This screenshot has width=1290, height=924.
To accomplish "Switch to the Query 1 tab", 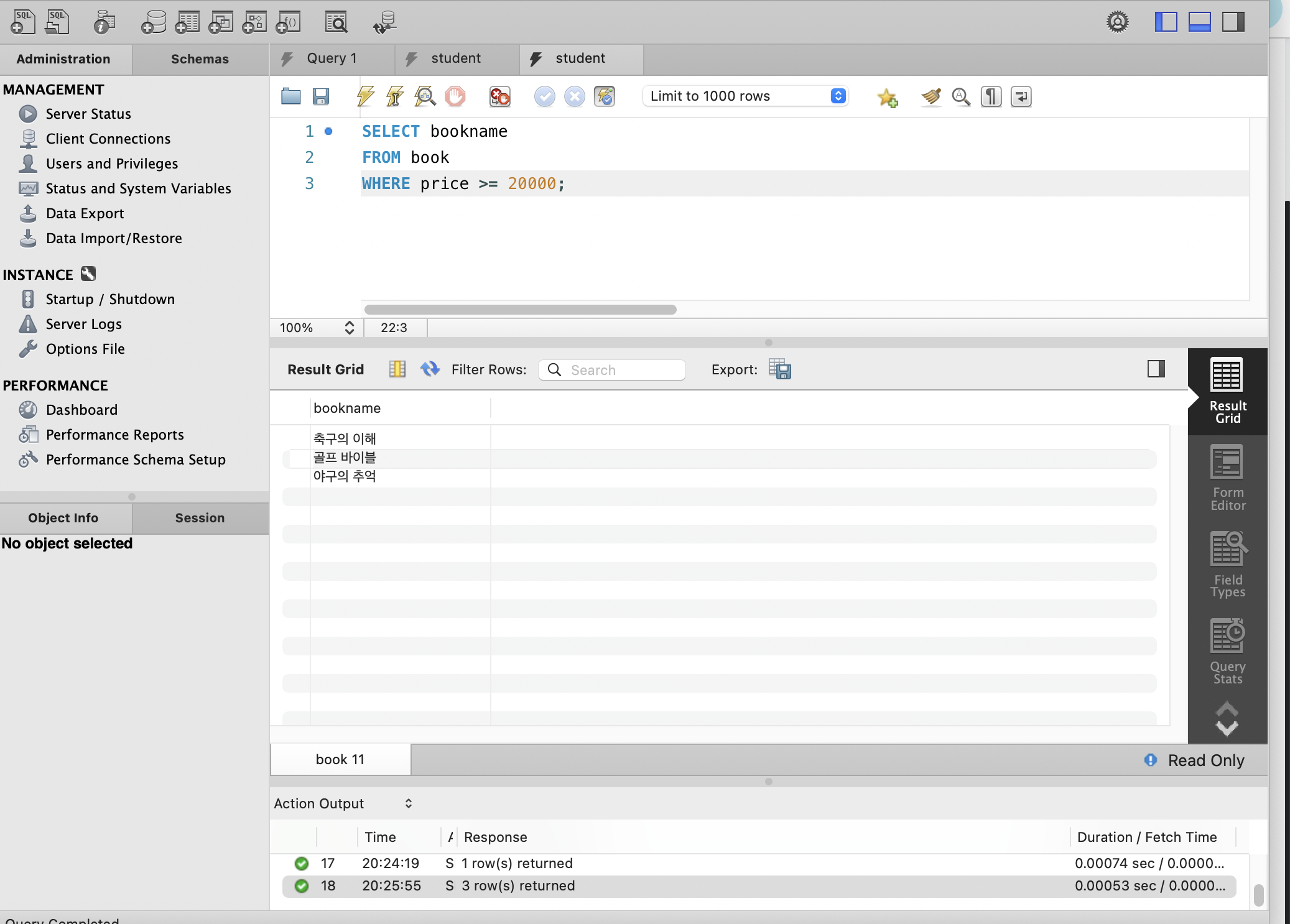I will coord(332,58).
